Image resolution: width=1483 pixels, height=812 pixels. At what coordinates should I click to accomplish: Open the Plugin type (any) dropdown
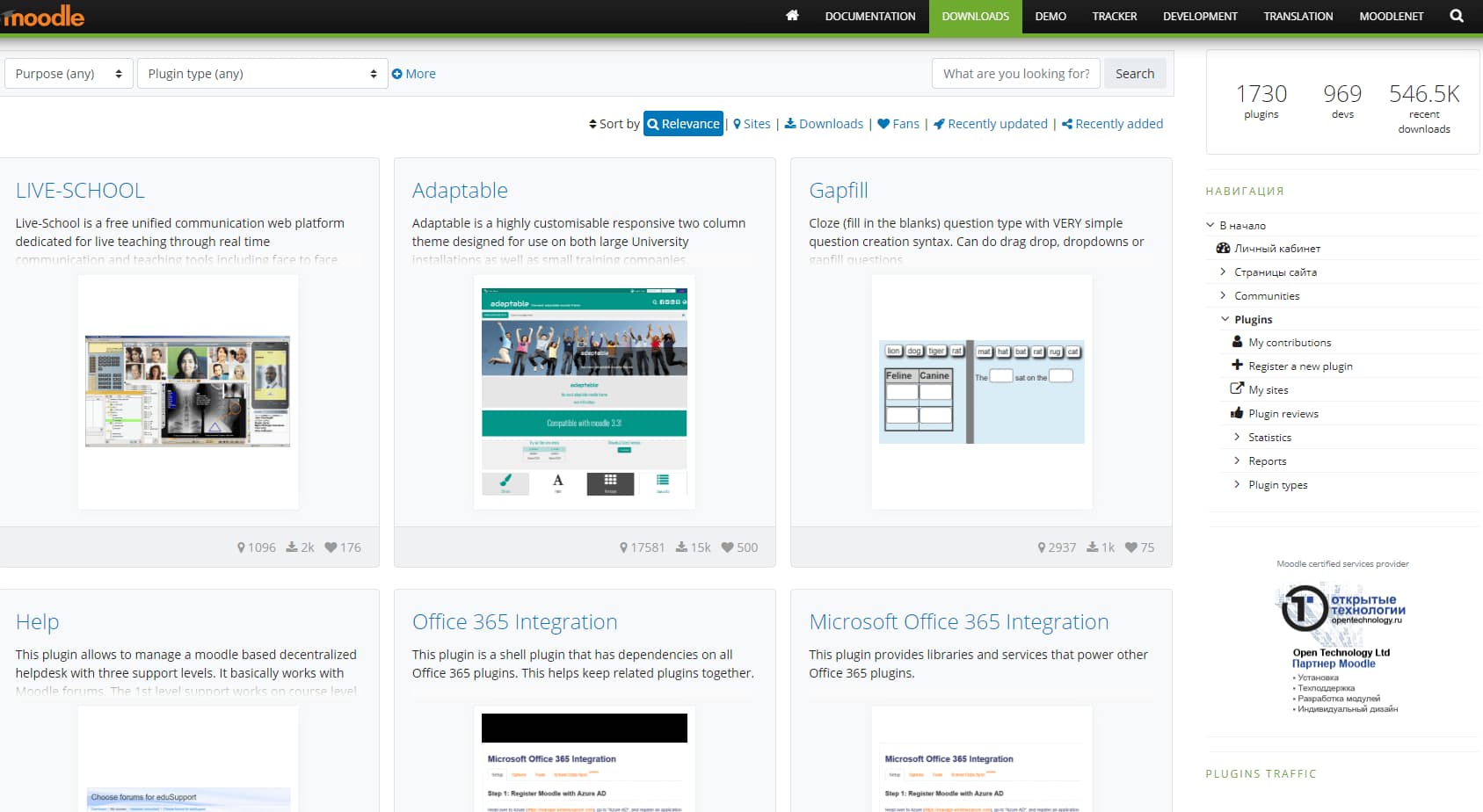click(262, 74)
